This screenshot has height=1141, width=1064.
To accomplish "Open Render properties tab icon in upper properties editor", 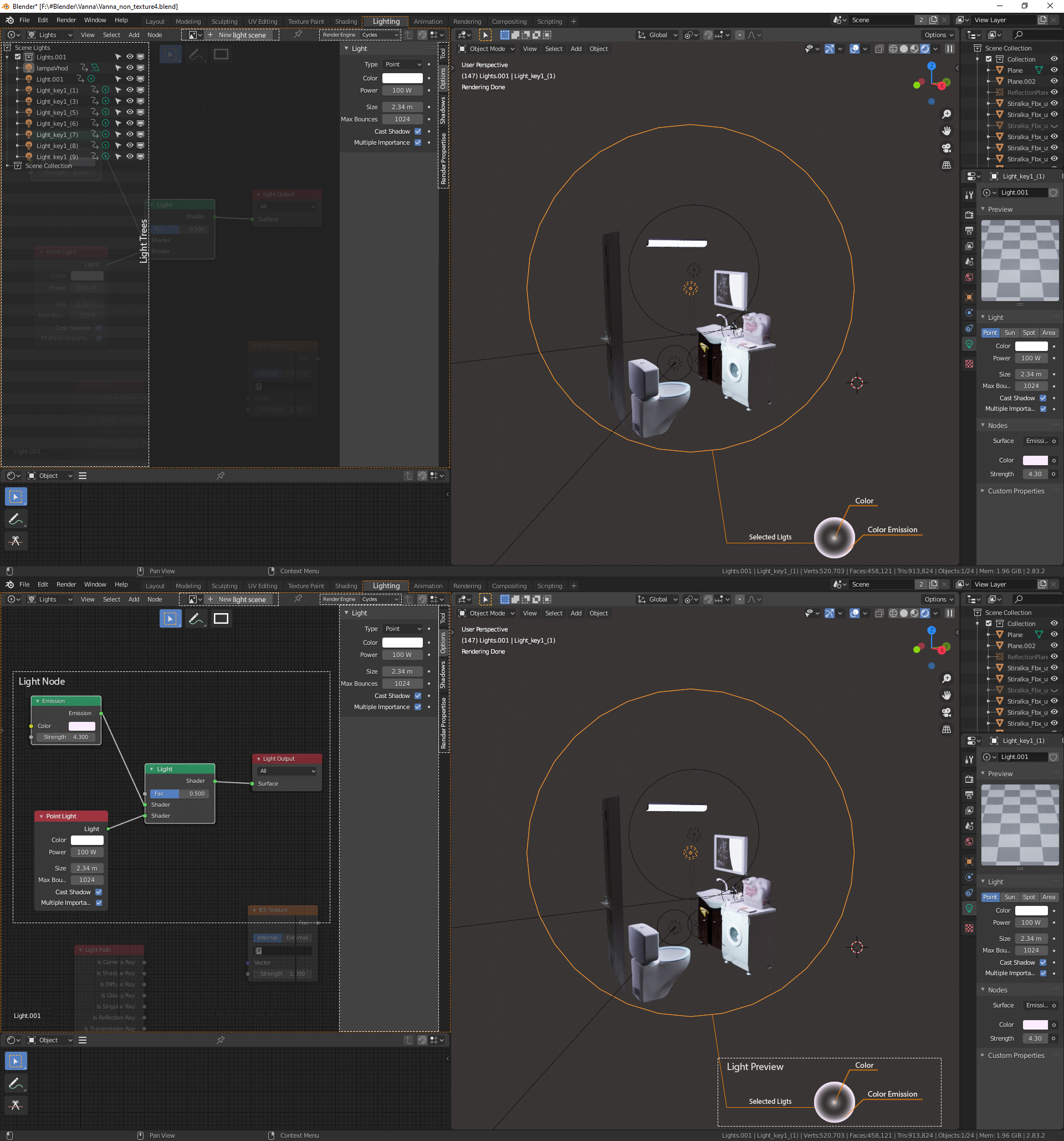I will (x=969, y=215).
